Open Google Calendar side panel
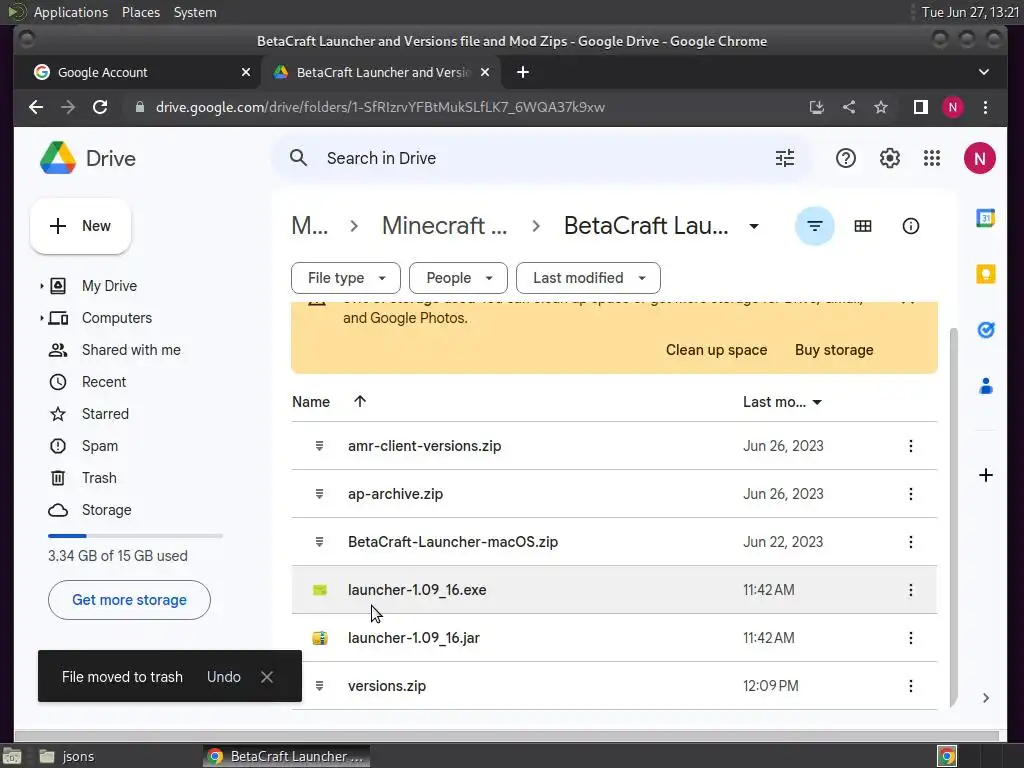This screenshot has width=1024, height=768. coord(985,217)
